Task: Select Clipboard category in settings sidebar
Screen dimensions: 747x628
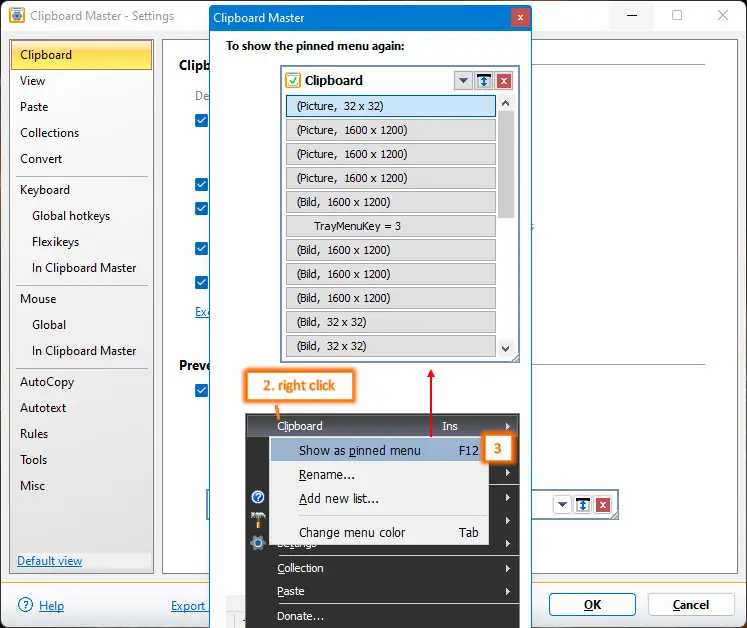Action: click(x=81, y=55)
